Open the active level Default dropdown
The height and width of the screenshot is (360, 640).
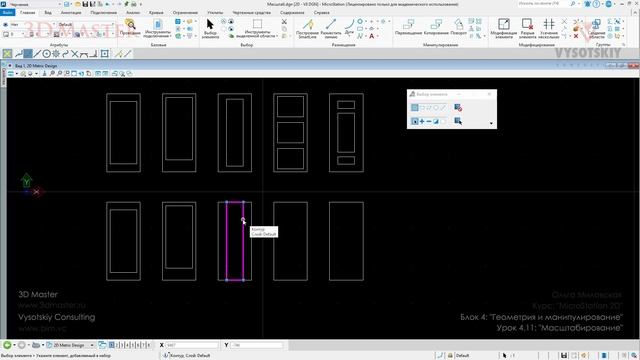86,24
